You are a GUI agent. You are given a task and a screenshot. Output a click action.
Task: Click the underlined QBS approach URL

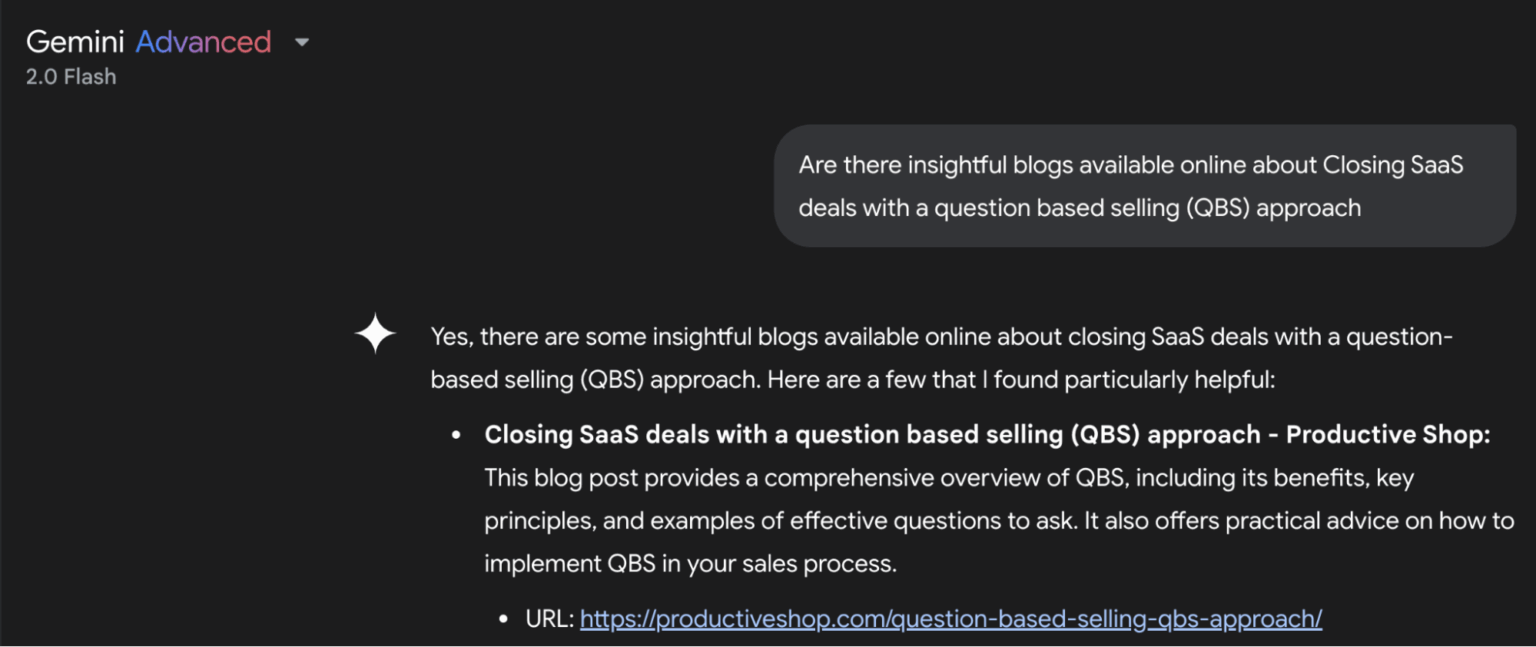950,619
